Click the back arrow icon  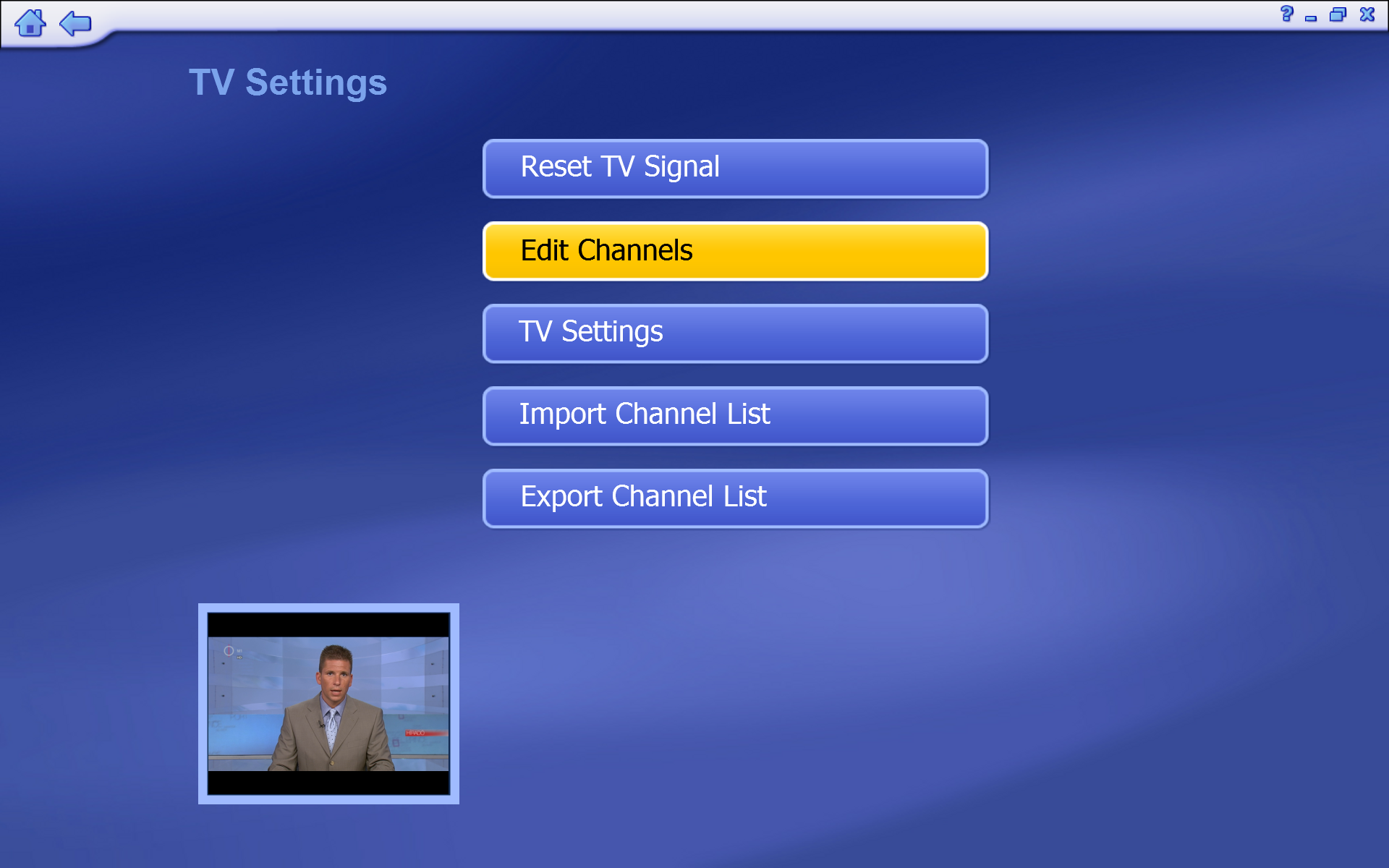pos(75,23)
